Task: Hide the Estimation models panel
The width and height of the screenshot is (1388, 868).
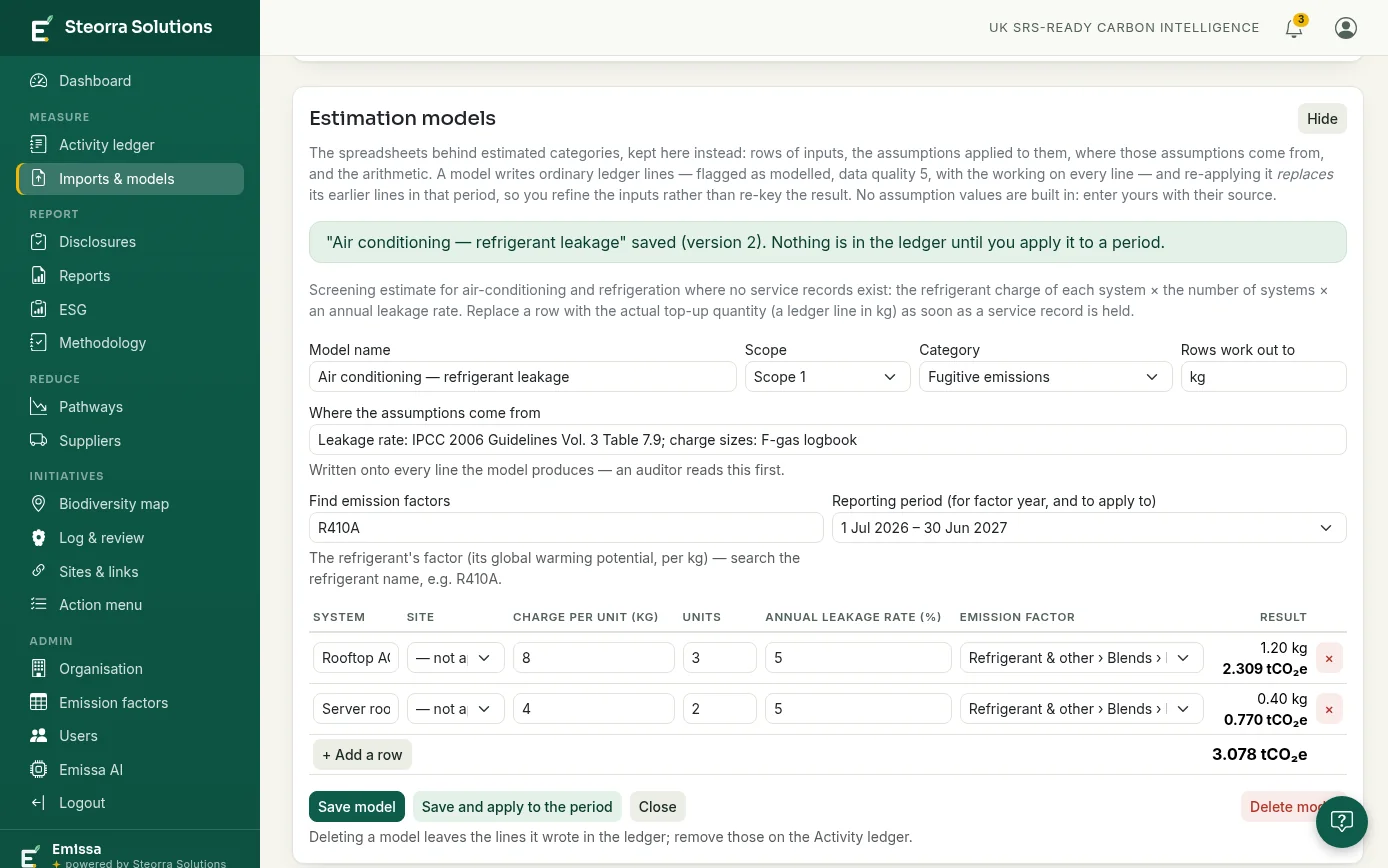Action: (x=1322, y=119)
